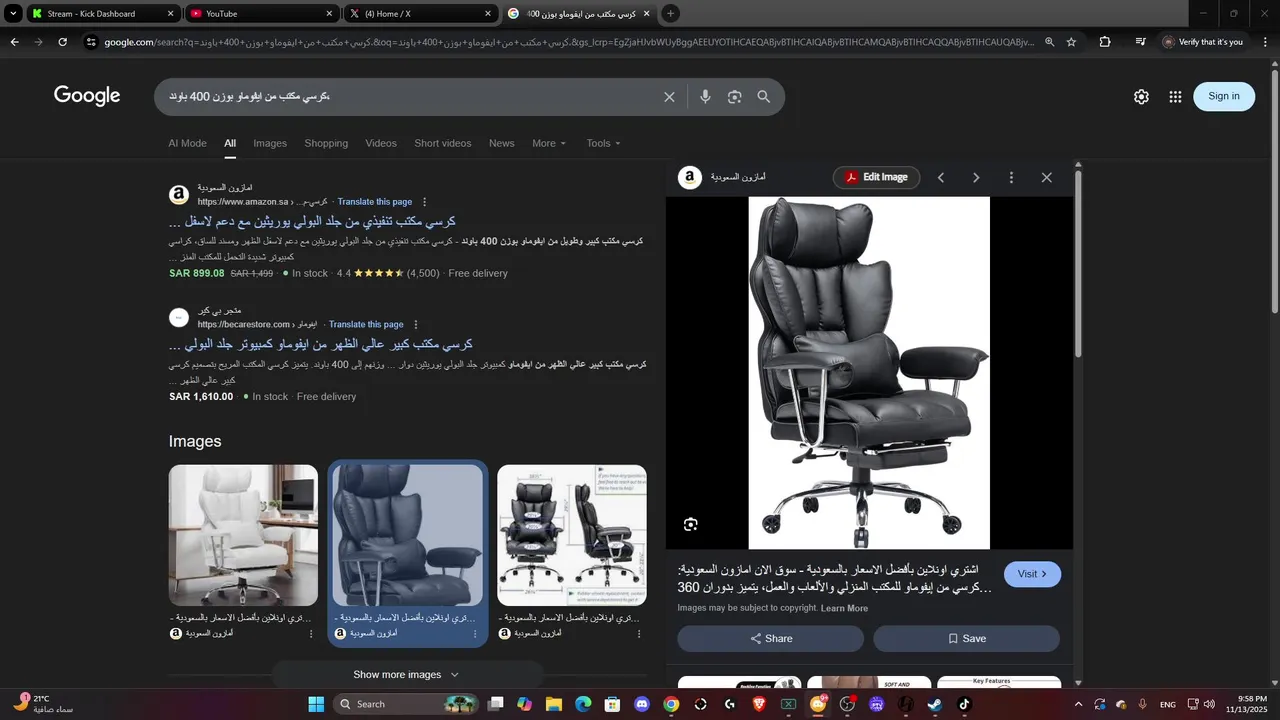Image resolution: width=1280 pixels, height=720 pixels.
Task: Click the zoom magnifier in address bar
Action: (1049, 42)
